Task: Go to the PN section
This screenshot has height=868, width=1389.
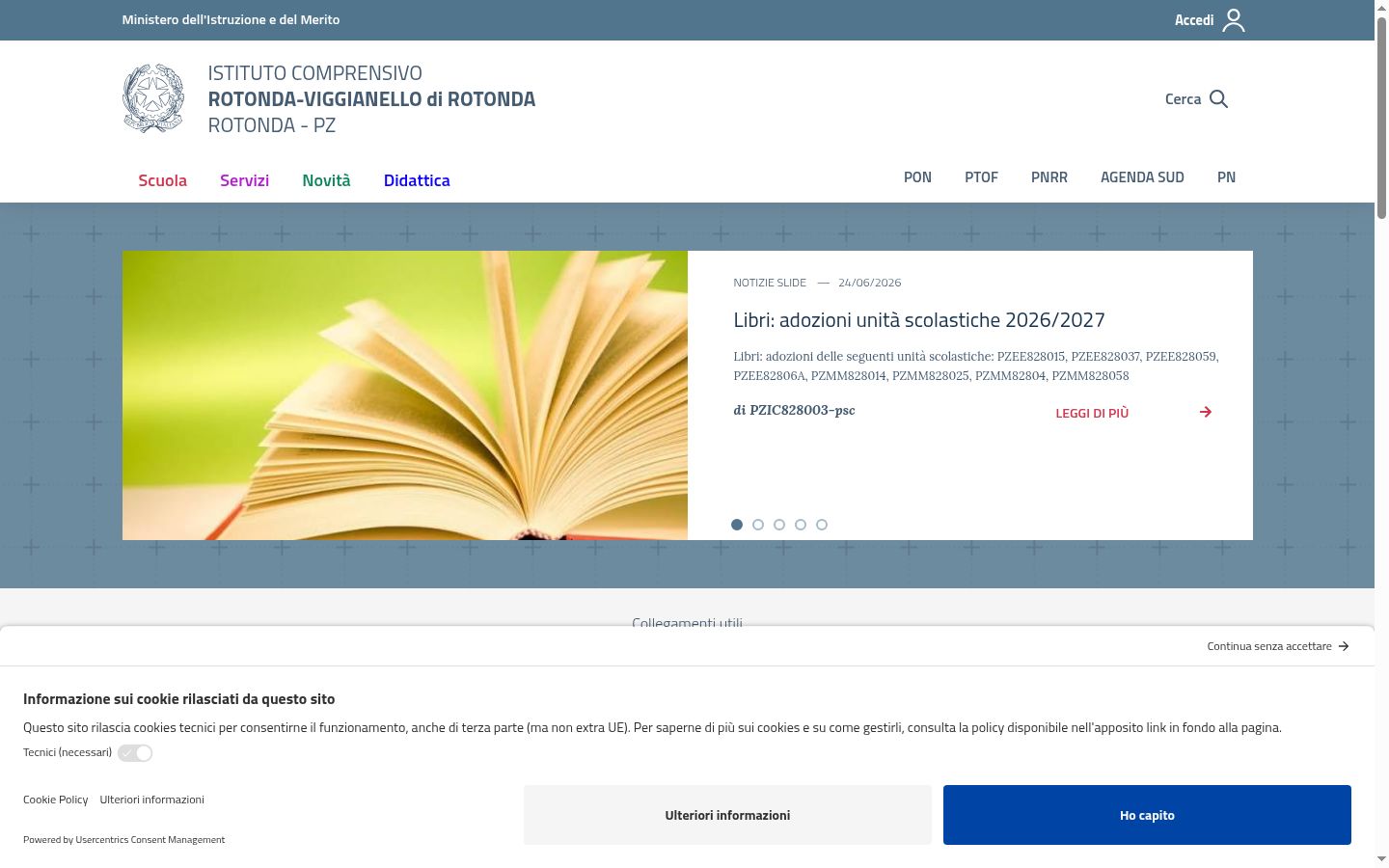Action: 1226,177
